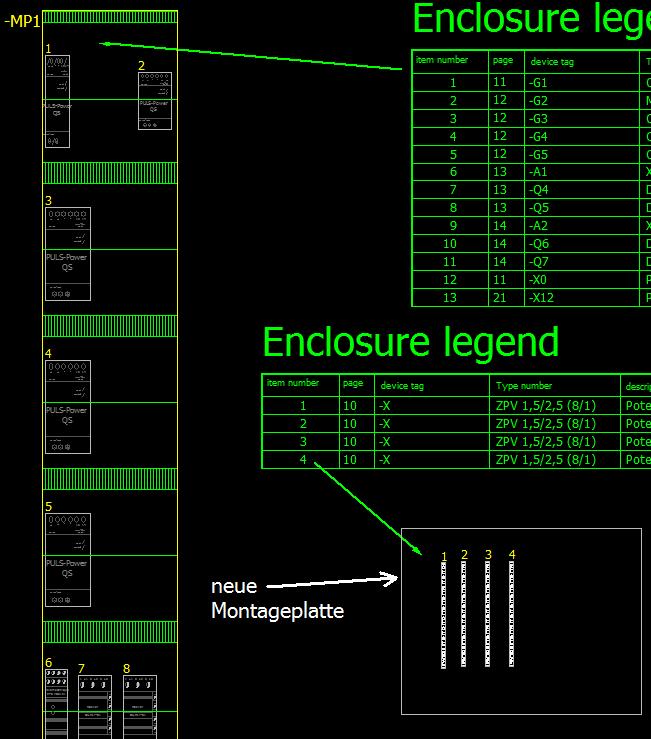The height and width of the screenshot is (739, 651).
Task: Click item number 10 in upper legend table
Action: tap(450, 244)
